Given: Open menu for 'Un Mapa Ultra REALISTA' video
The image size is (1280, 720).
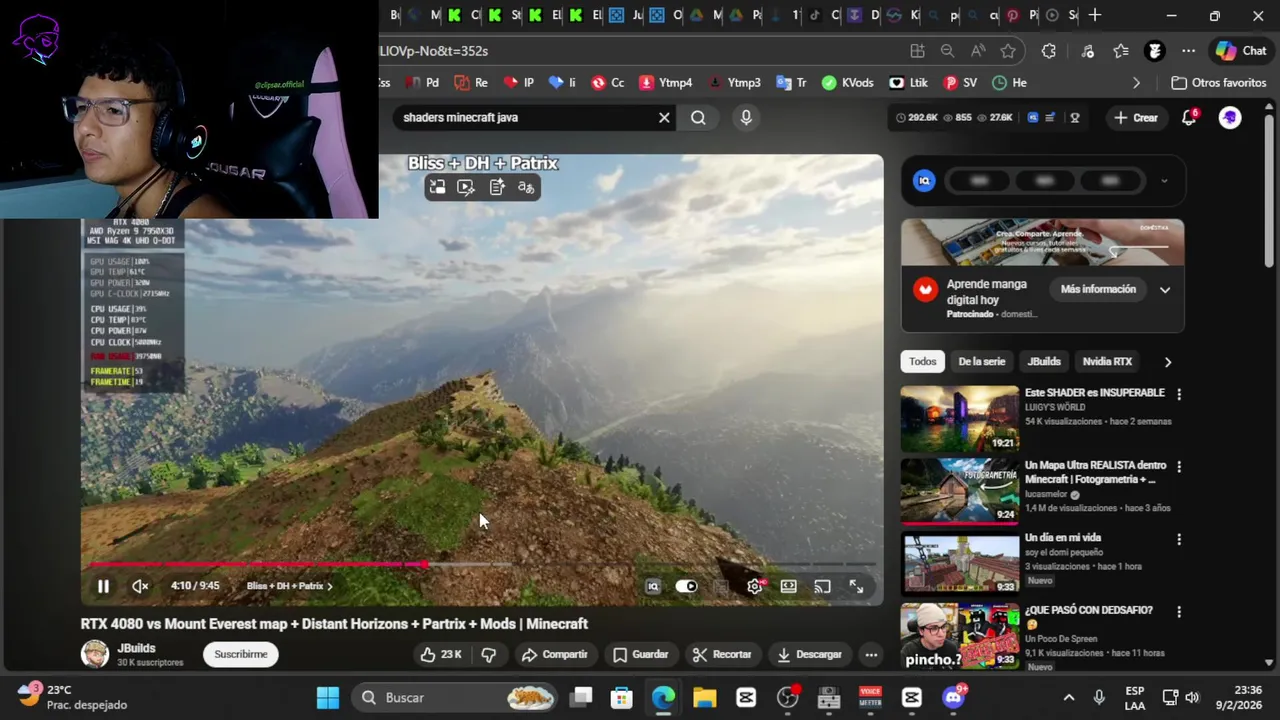Looking at the screenshot, I should tap(1179, 467).
